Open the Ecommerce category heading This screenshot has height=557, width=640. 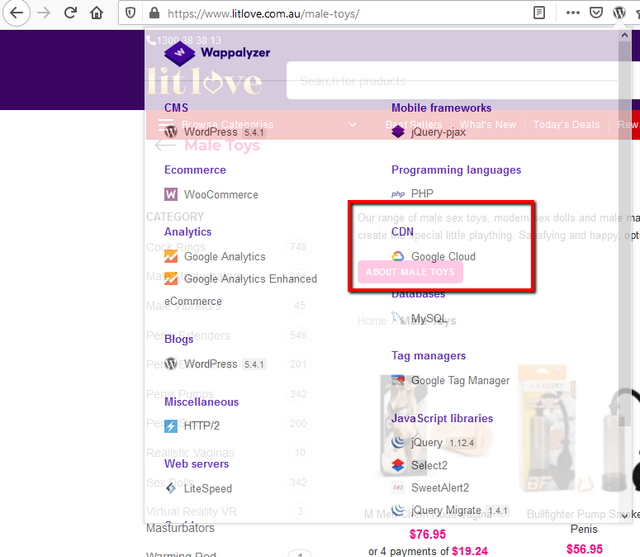click(x=195, y=170)
